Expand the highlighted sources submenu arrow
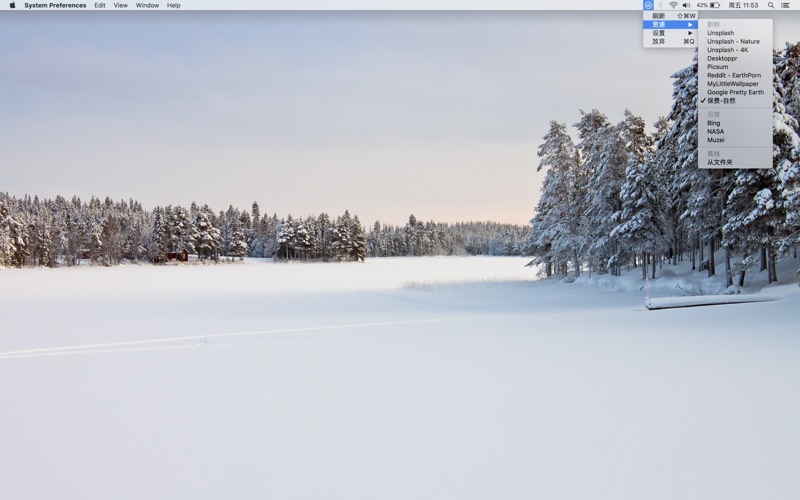800x500 pixels. point(690,24)
